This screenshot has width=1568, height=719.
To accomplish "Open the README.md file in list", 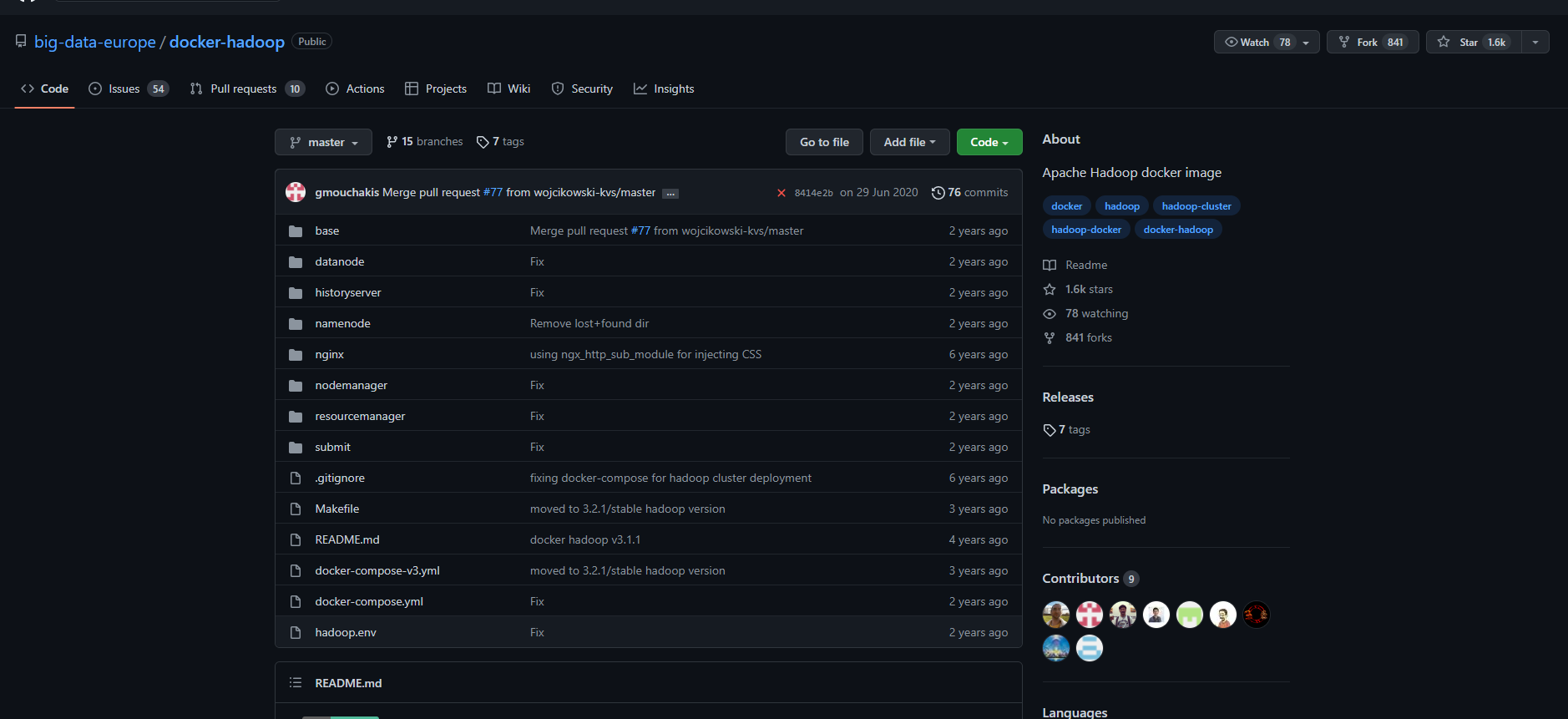I will (x=347, y=540).
